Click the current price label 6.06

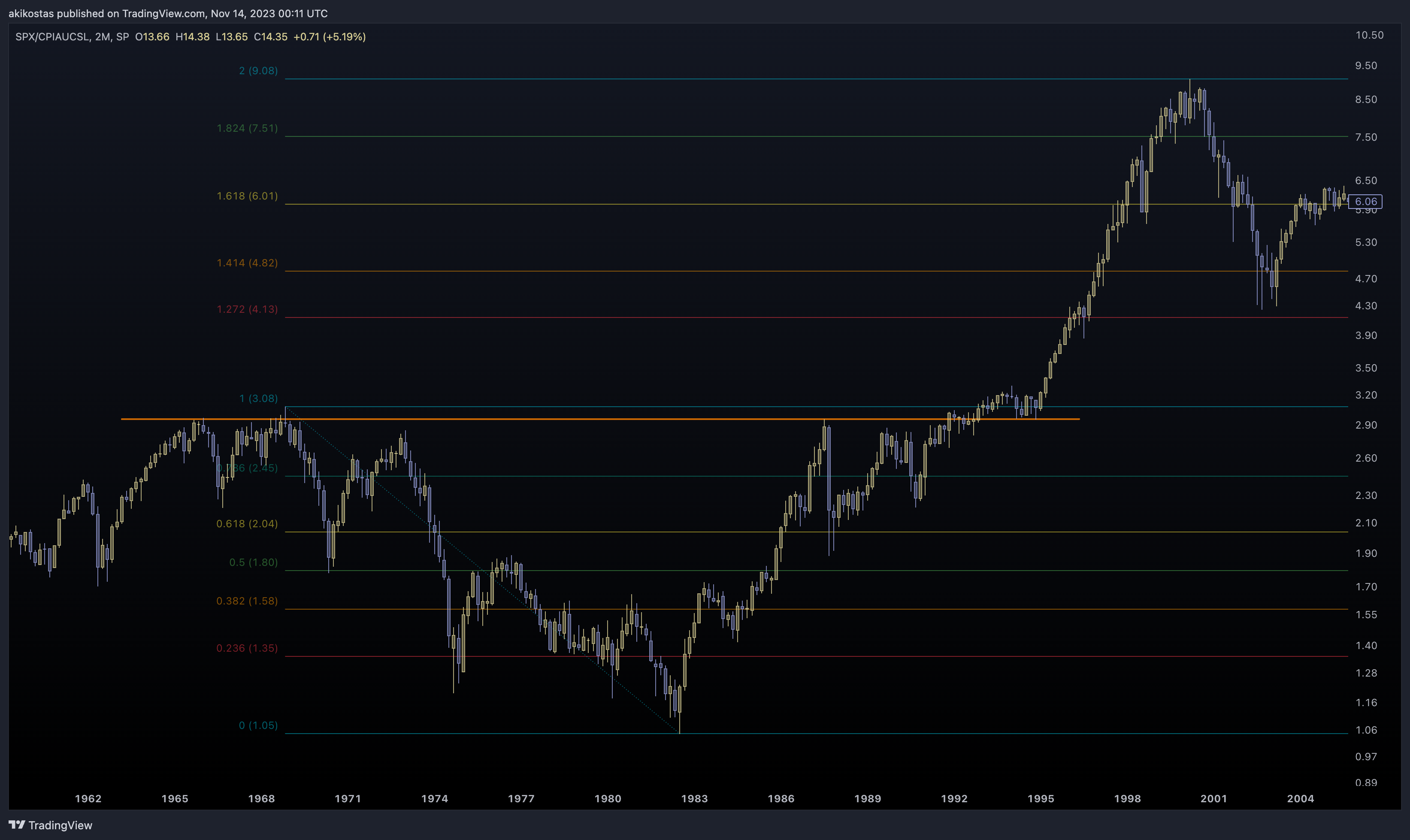tap(1365, 202)
